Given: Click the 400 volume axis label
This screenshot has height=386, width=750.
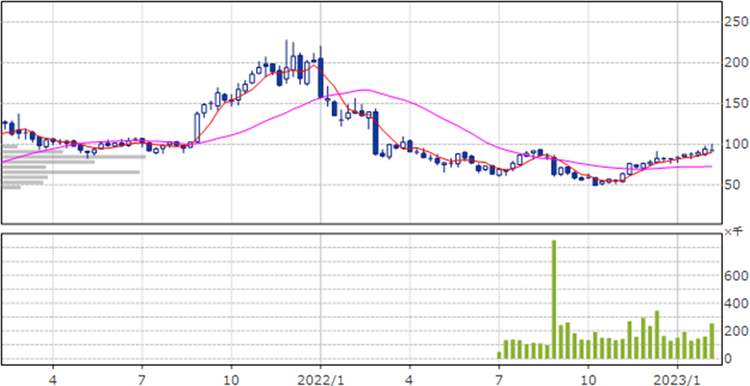Looking at the screenshot, I should 735,303.
